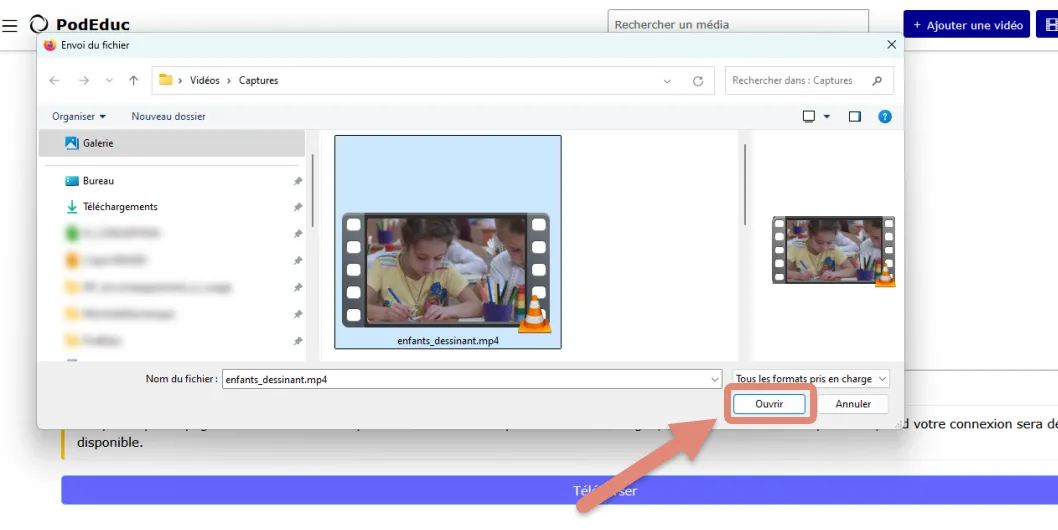Click the pin icon next to Téléchargements
This screenshot has width=1058, height=530.
[298, 207]
